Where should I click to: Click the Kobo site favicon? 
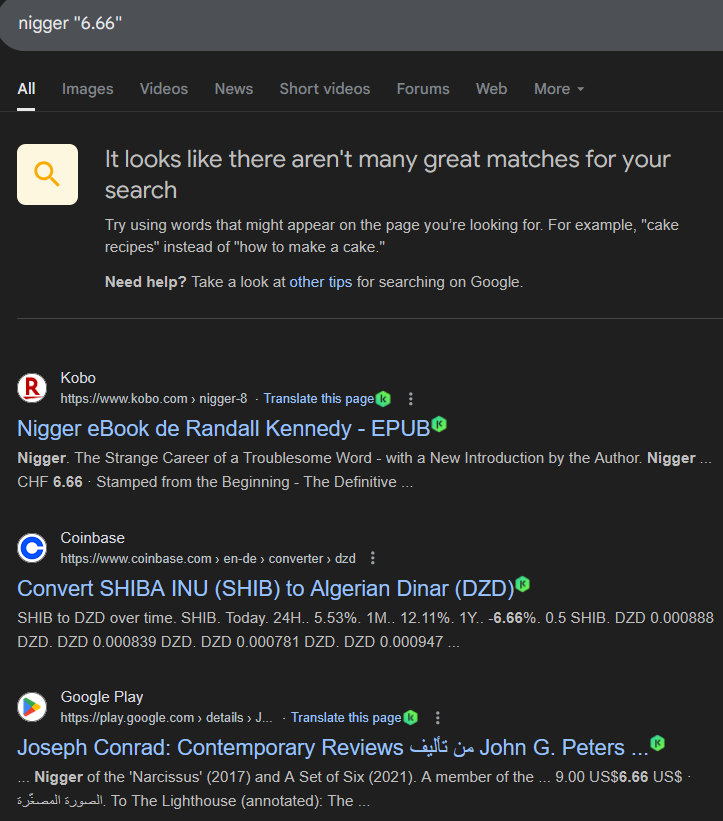pyautogui.click(x=32, y=388)
